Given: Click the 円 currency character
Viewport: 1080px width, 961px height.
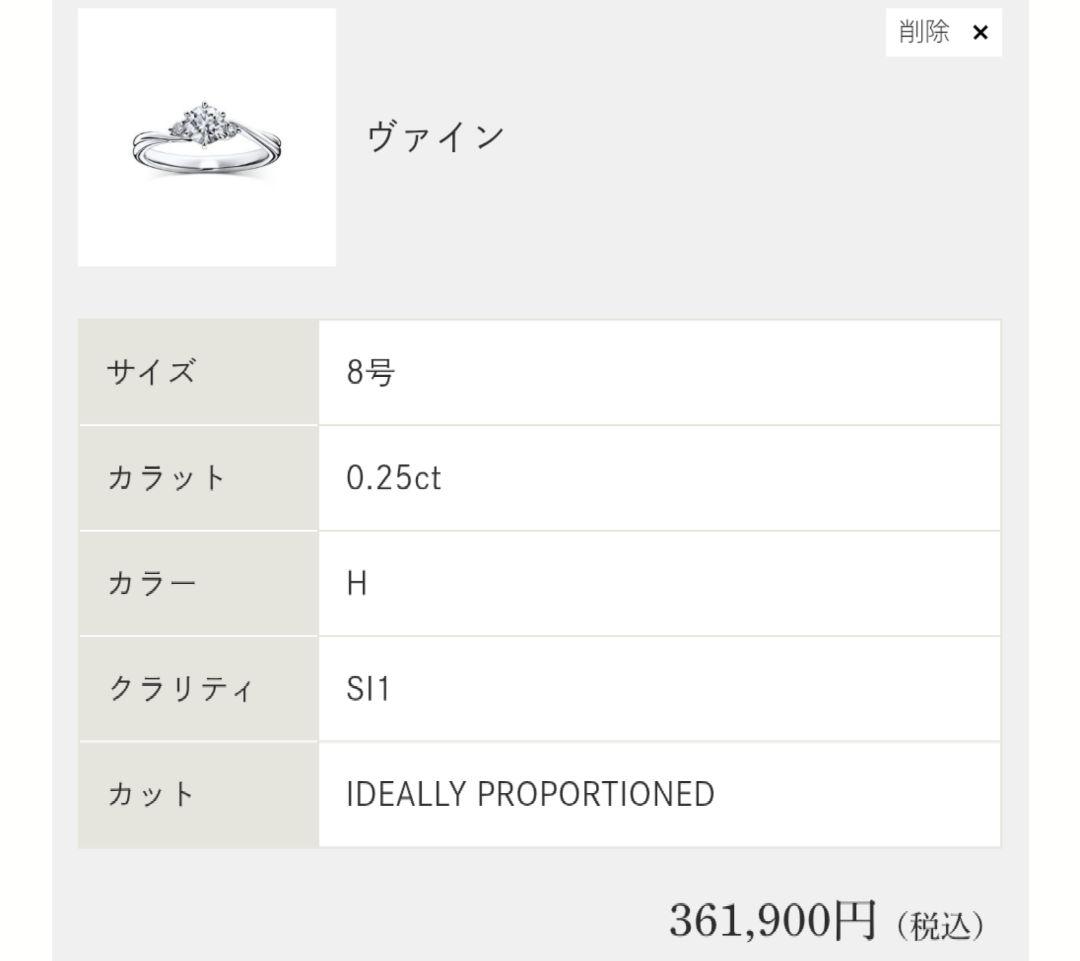Looking at the screenshot, I should pos(856,920).
